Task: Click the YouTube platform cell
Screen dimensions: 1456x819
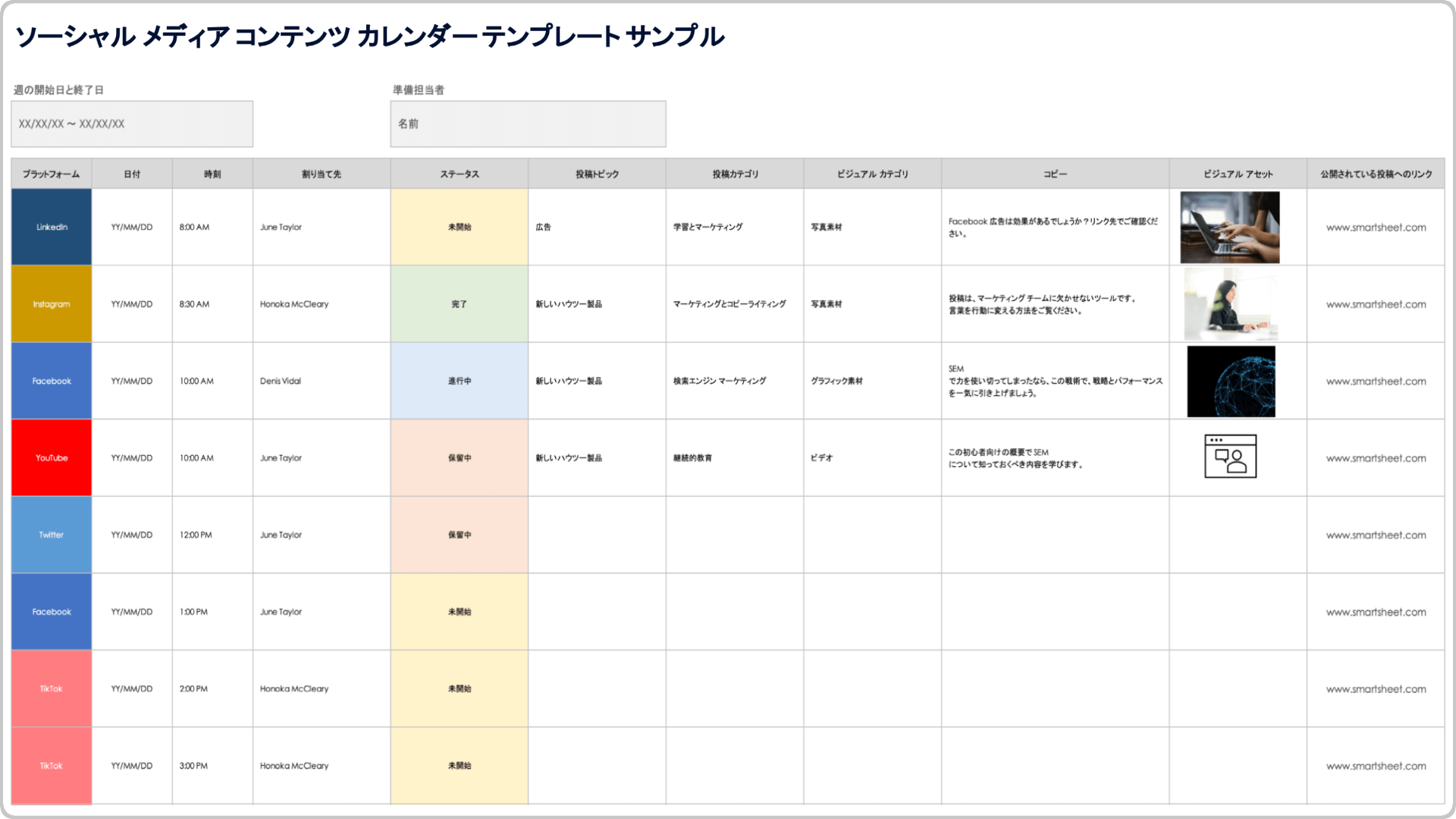Action: pyautogui.click(x=52, y=458)
